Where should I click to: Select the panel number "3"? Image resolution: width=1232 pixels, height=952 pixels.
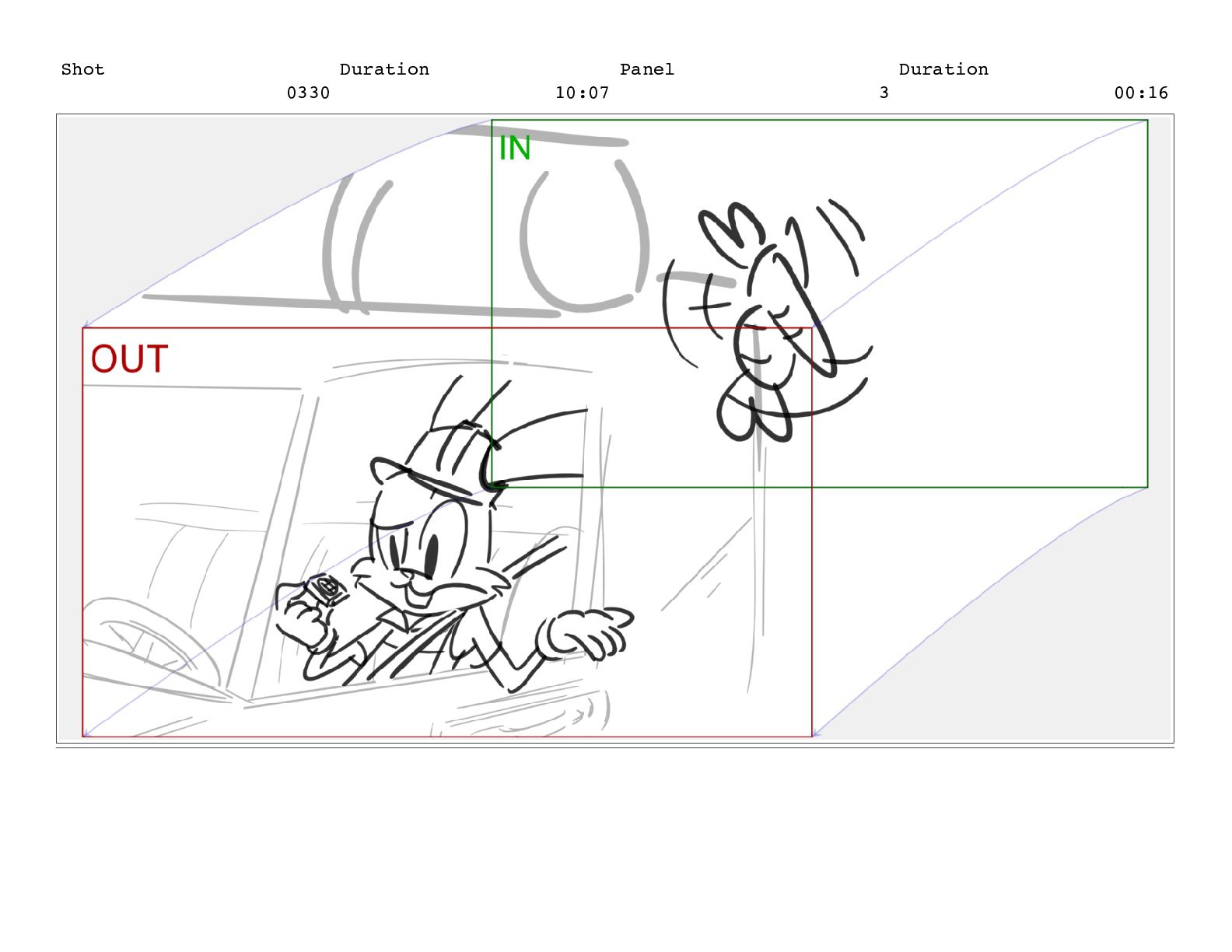click(x=884, y=93)
